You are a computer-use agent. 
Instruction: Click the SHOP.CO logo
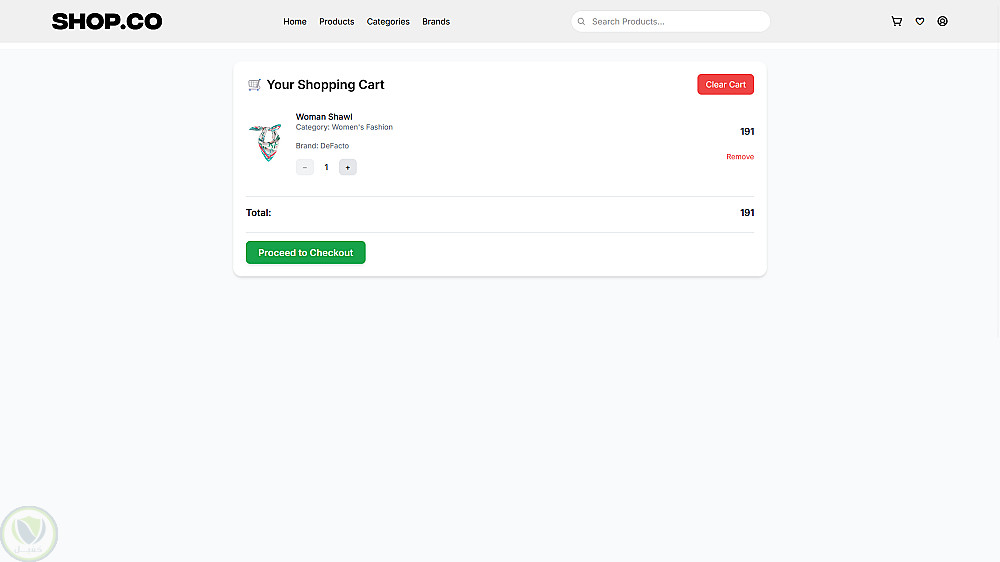(107, 21)
